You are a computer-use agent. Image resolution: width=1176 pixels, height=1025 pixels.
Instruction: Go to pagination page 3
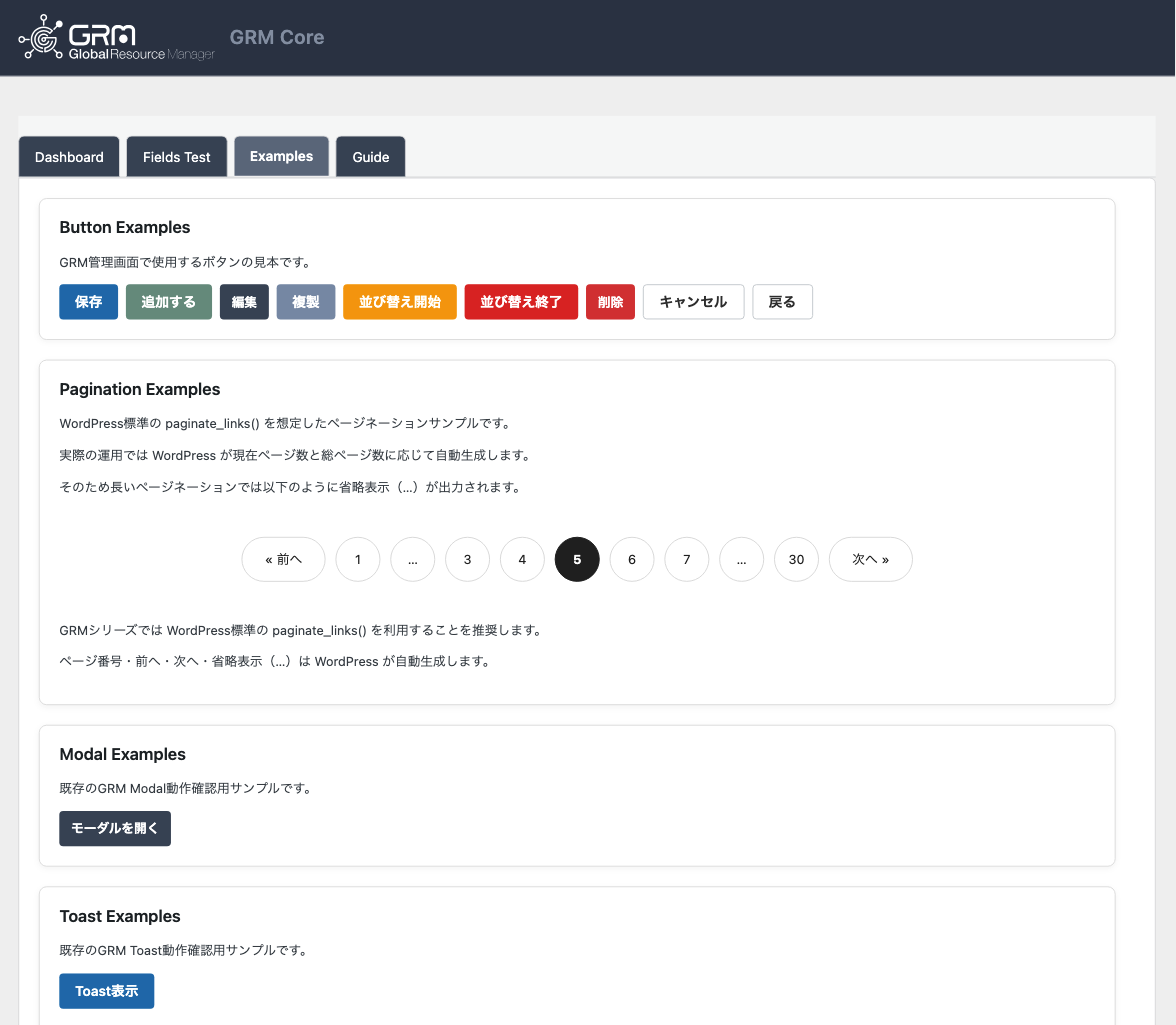(x=467, y=559)
